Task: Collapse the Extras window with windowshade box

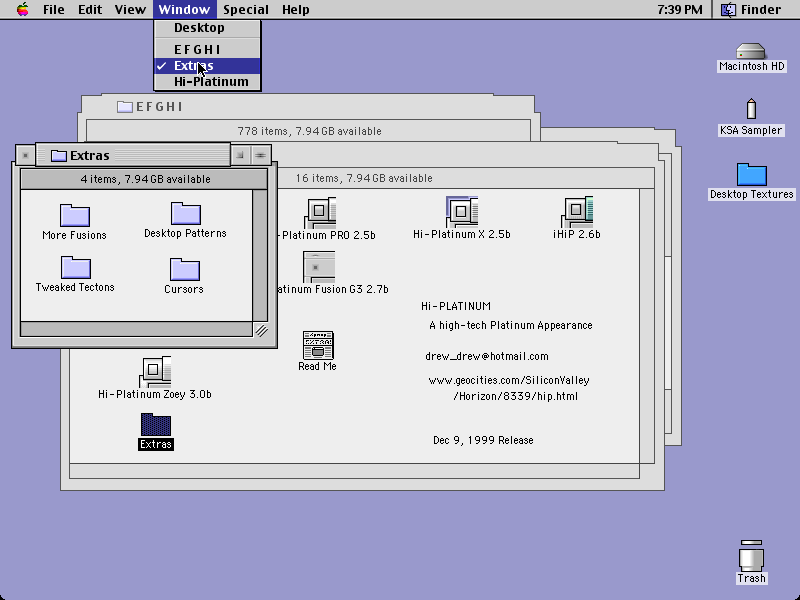Action: (x=260, y=155)
